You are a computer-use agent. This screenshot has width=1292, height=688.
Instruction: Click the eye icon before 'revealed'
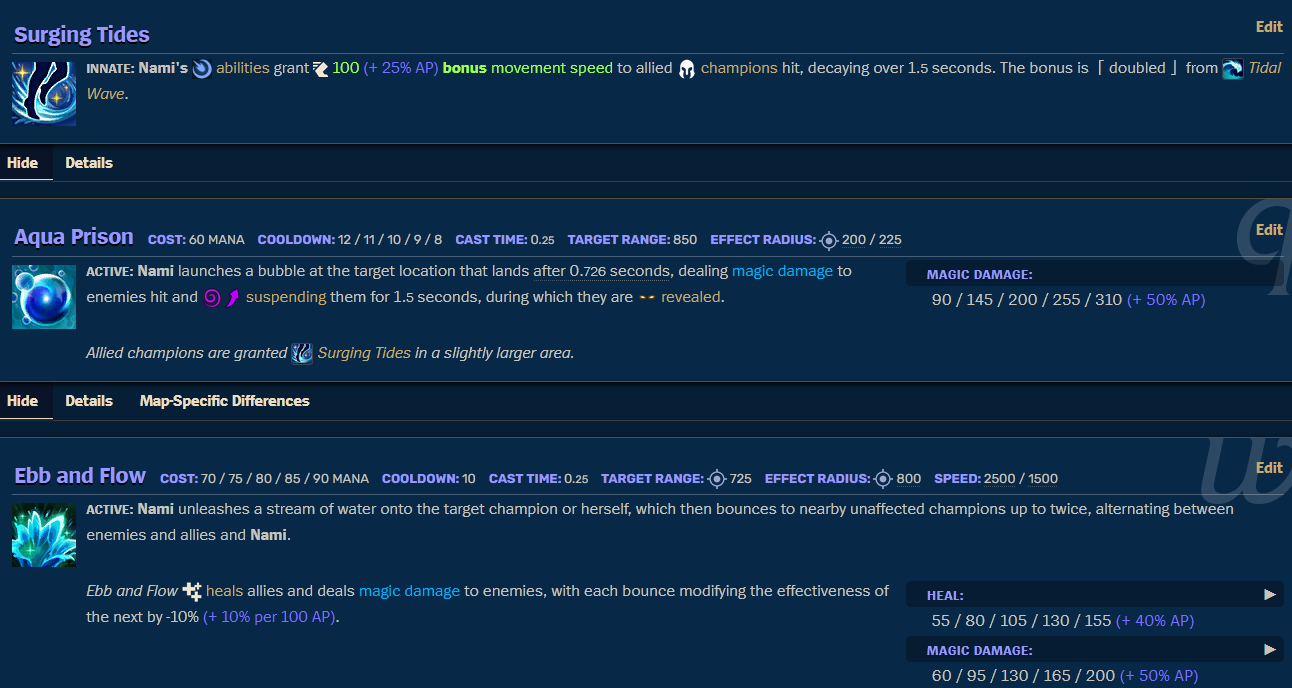647,297
